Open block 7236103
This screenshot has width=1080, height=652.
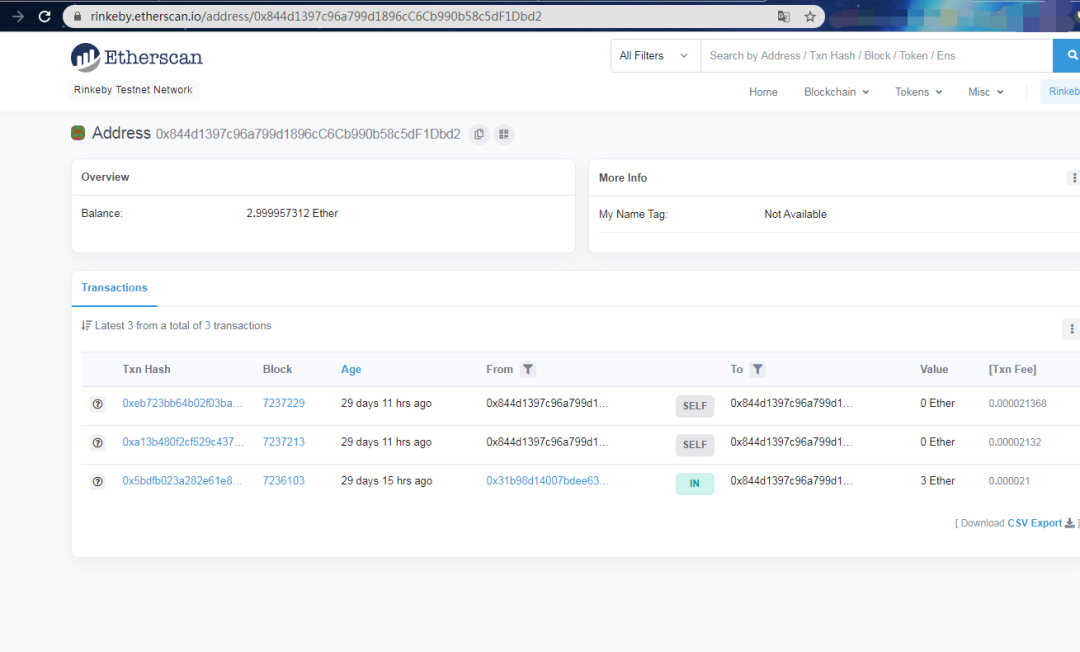click(x=284, y=481)
